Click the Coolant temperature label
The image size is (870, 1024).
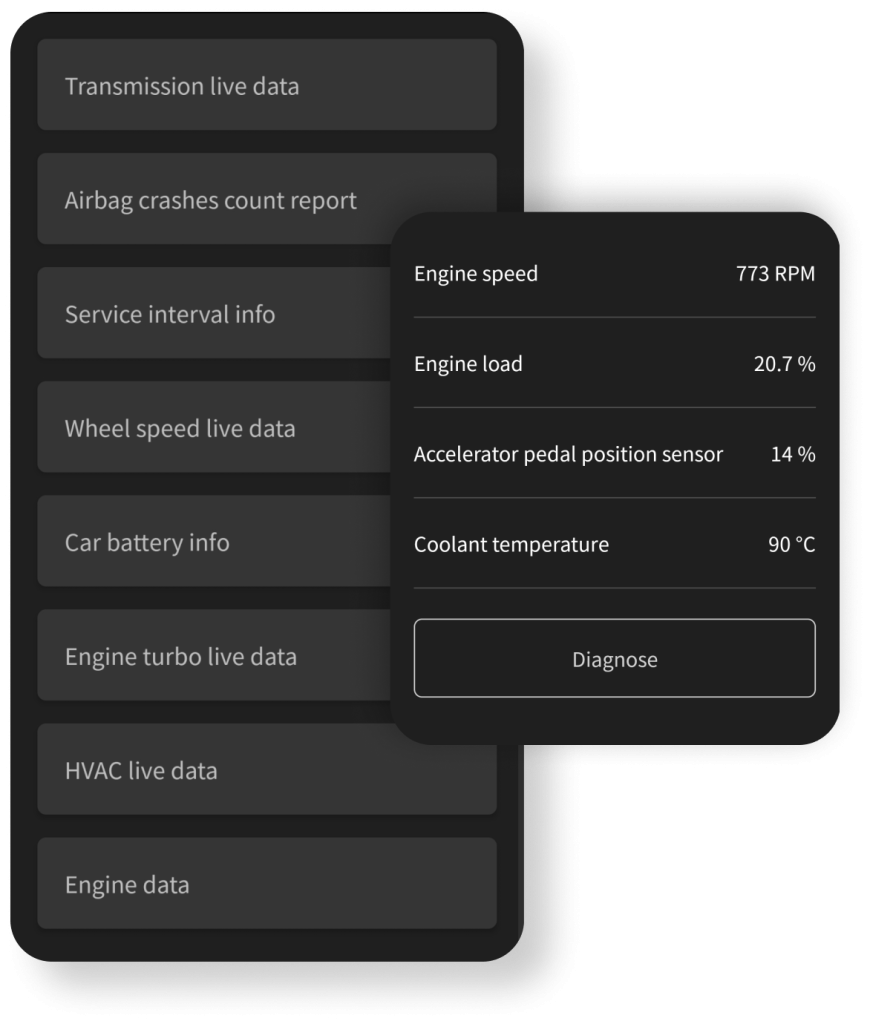click(511, 545)
